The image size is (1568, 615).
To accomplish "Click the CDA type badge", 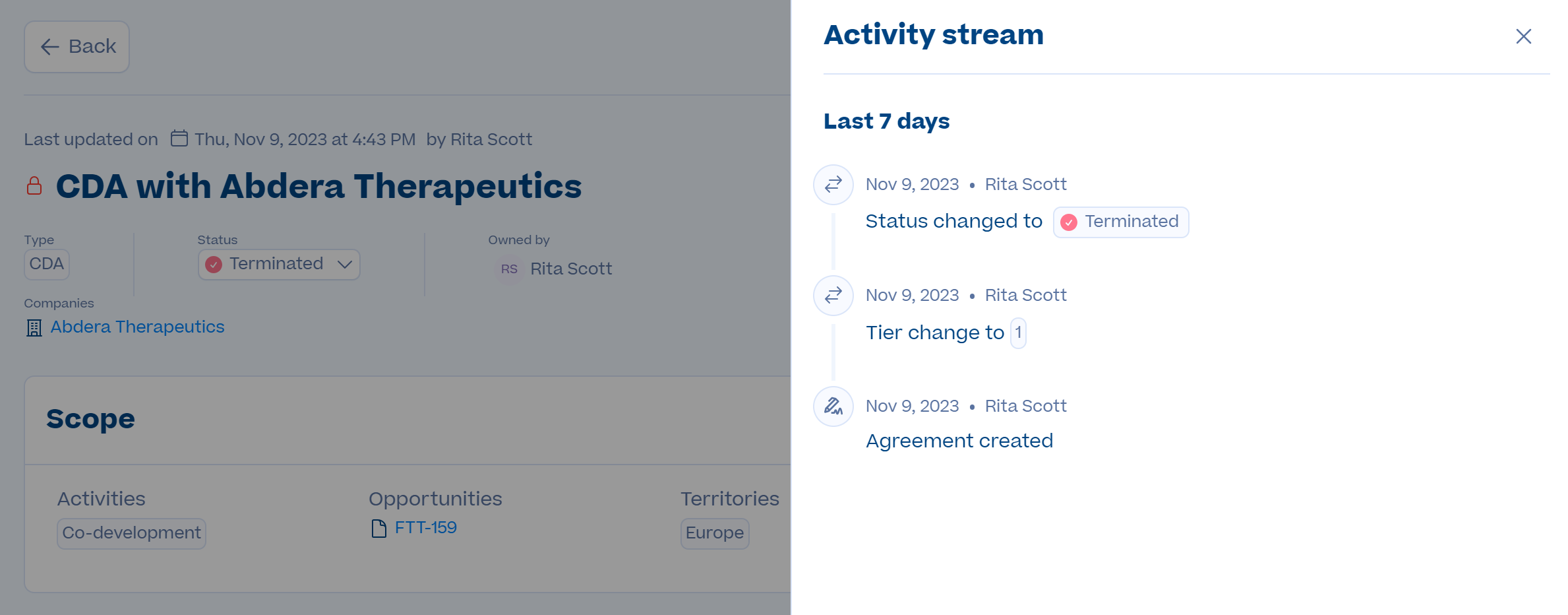I will (47, 264).
